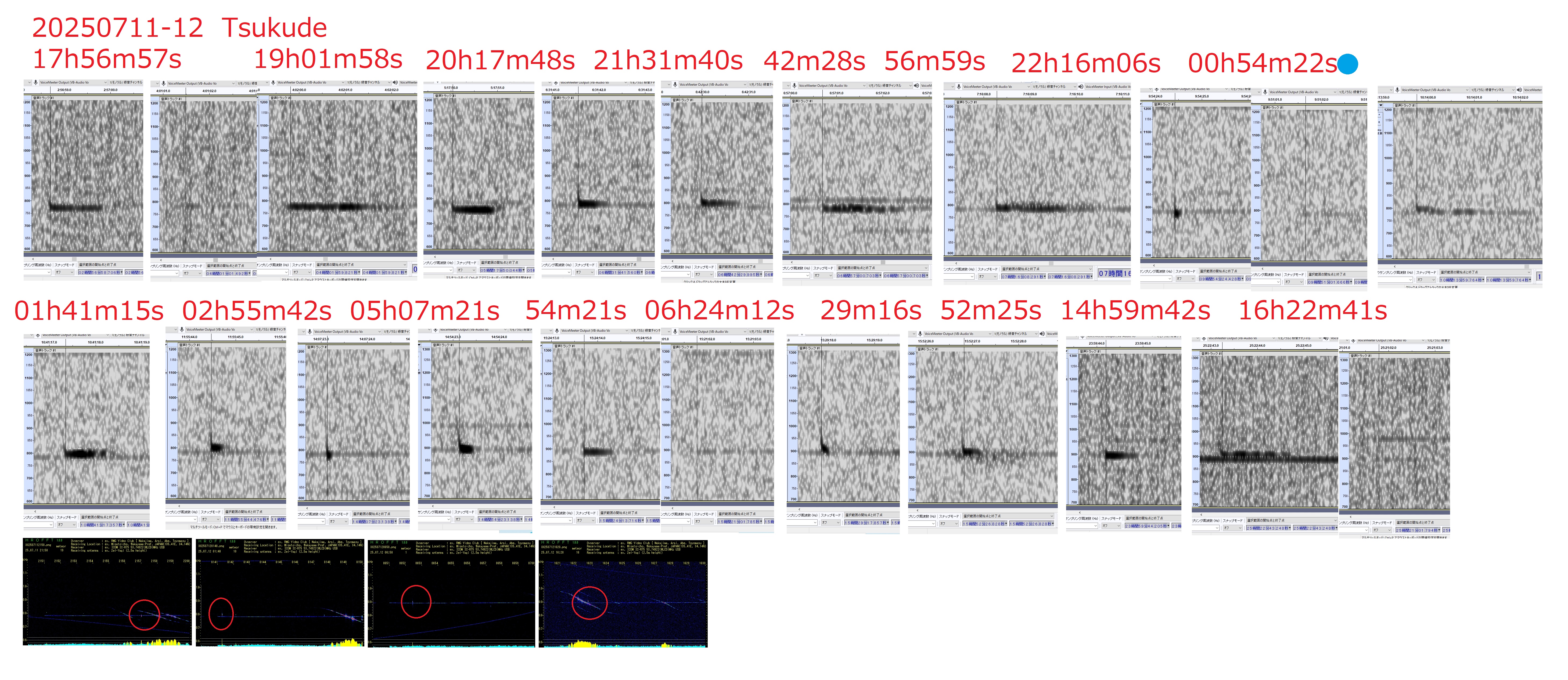Screen dimensions: 1568x680
Task: Click the 7:16:09.0 mark on timeline ruler
Action: (1029, 94)
